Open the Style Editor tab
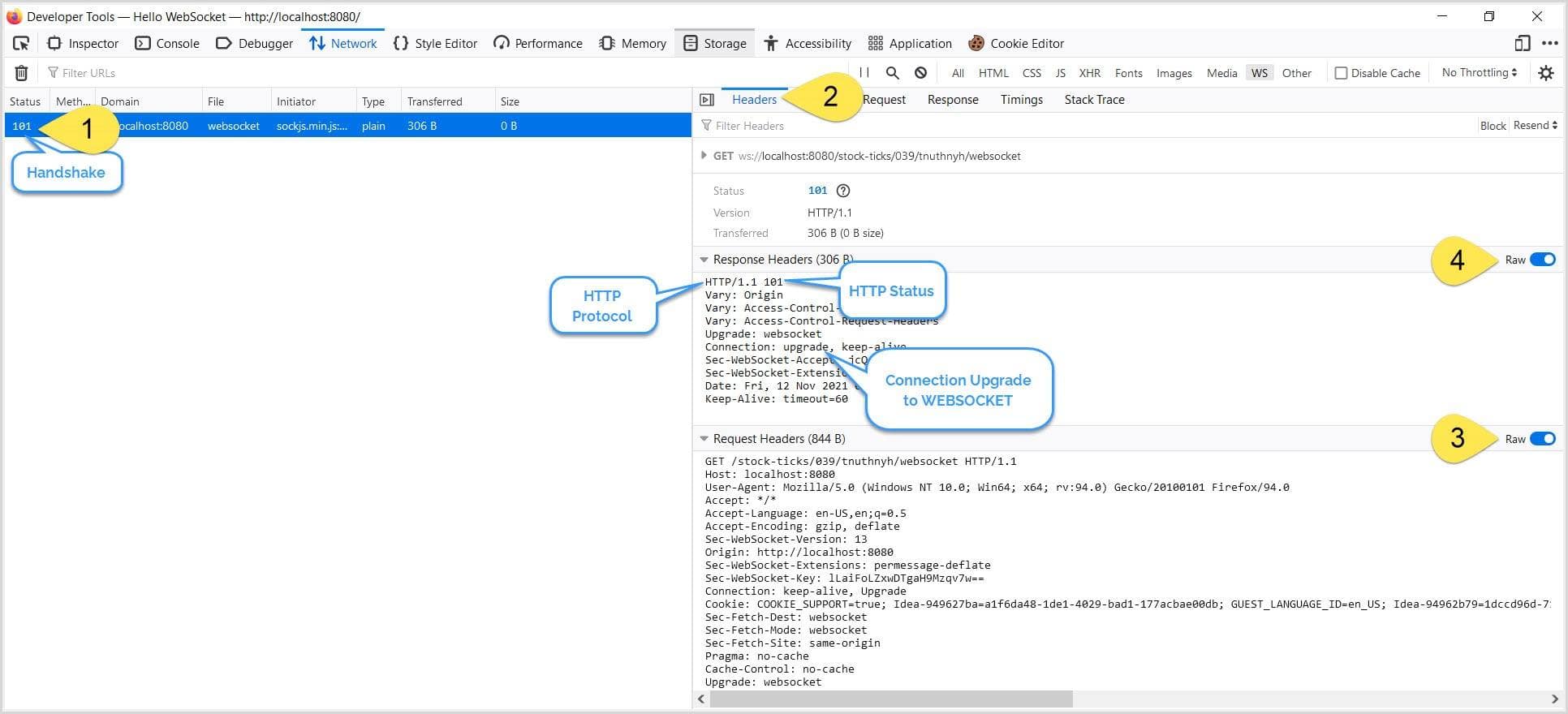 [x=435, y=44]
